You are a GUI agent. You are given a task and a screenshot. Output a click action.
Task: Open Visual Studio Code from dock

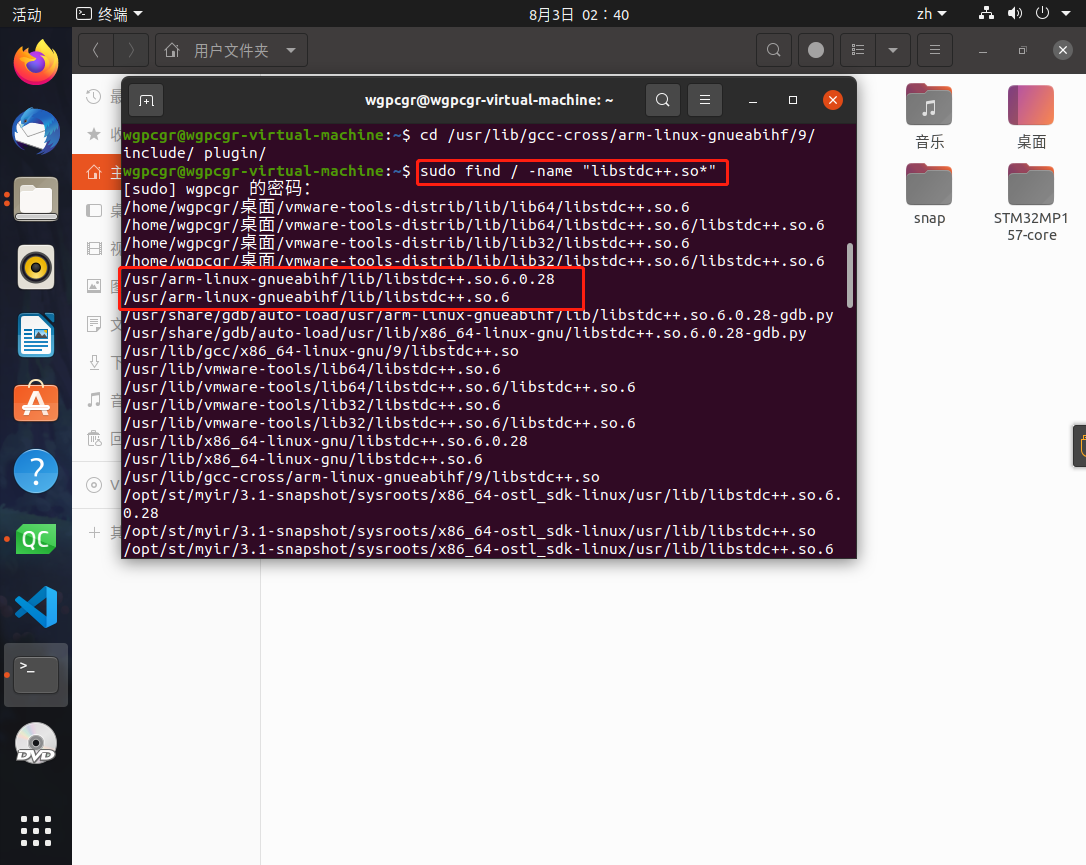[x=36, y=607]
